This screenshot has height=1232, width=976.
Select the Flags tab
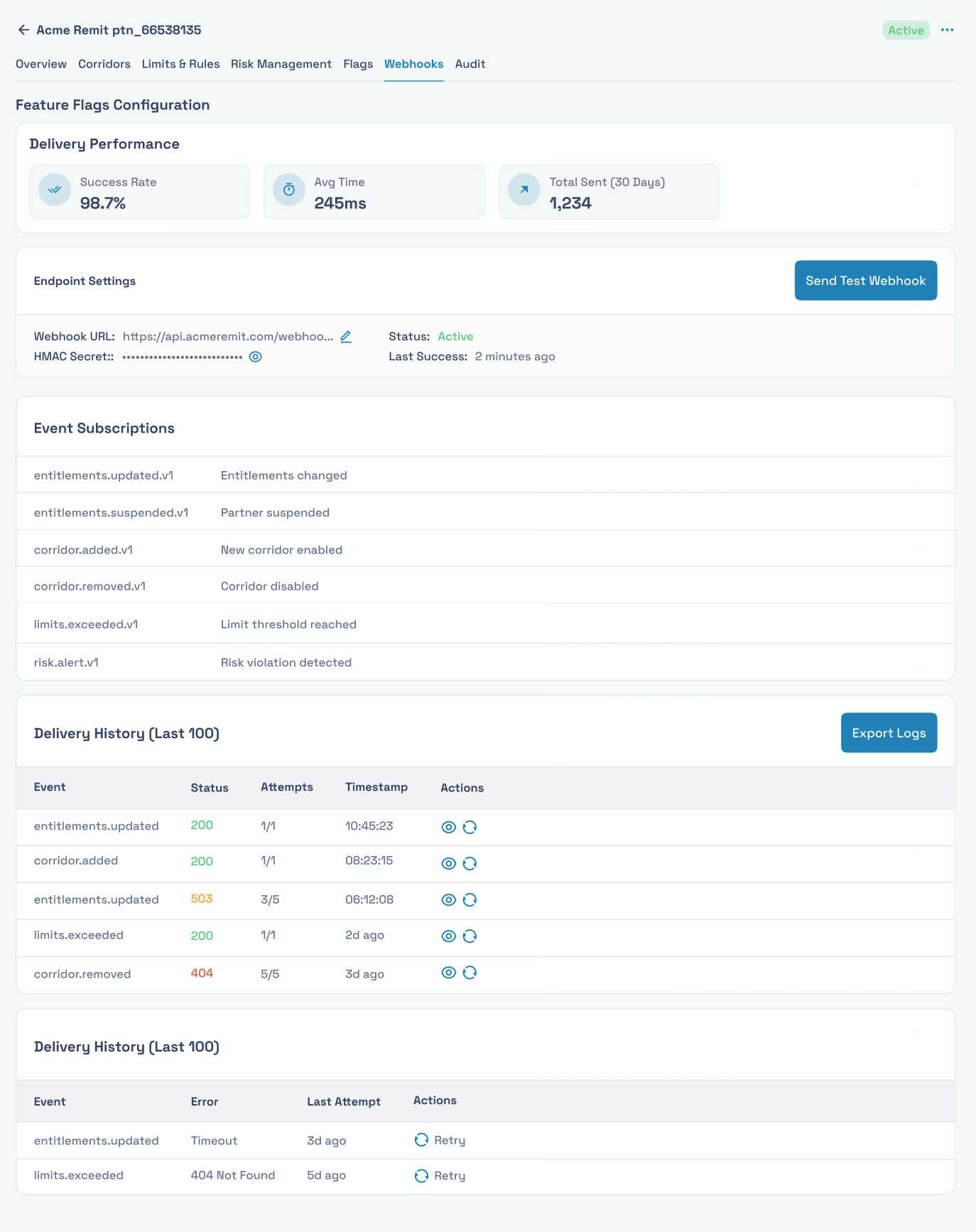pos(358,64)
